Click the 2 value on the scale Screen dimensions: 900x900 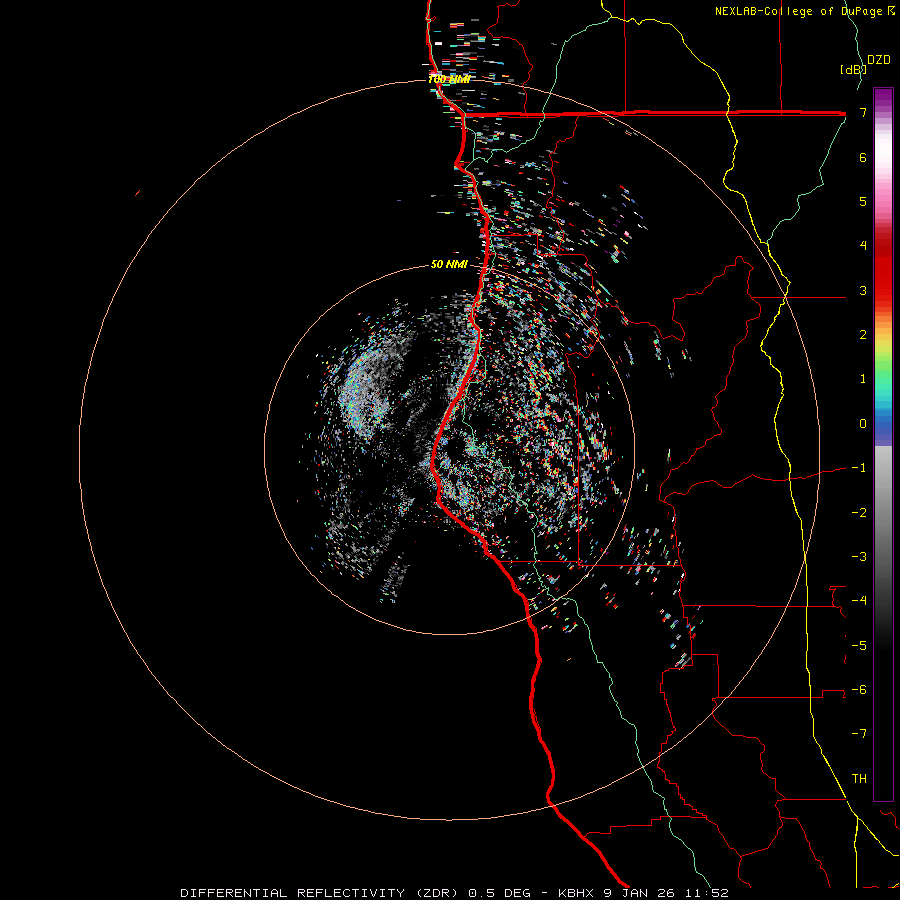[863, 335]
